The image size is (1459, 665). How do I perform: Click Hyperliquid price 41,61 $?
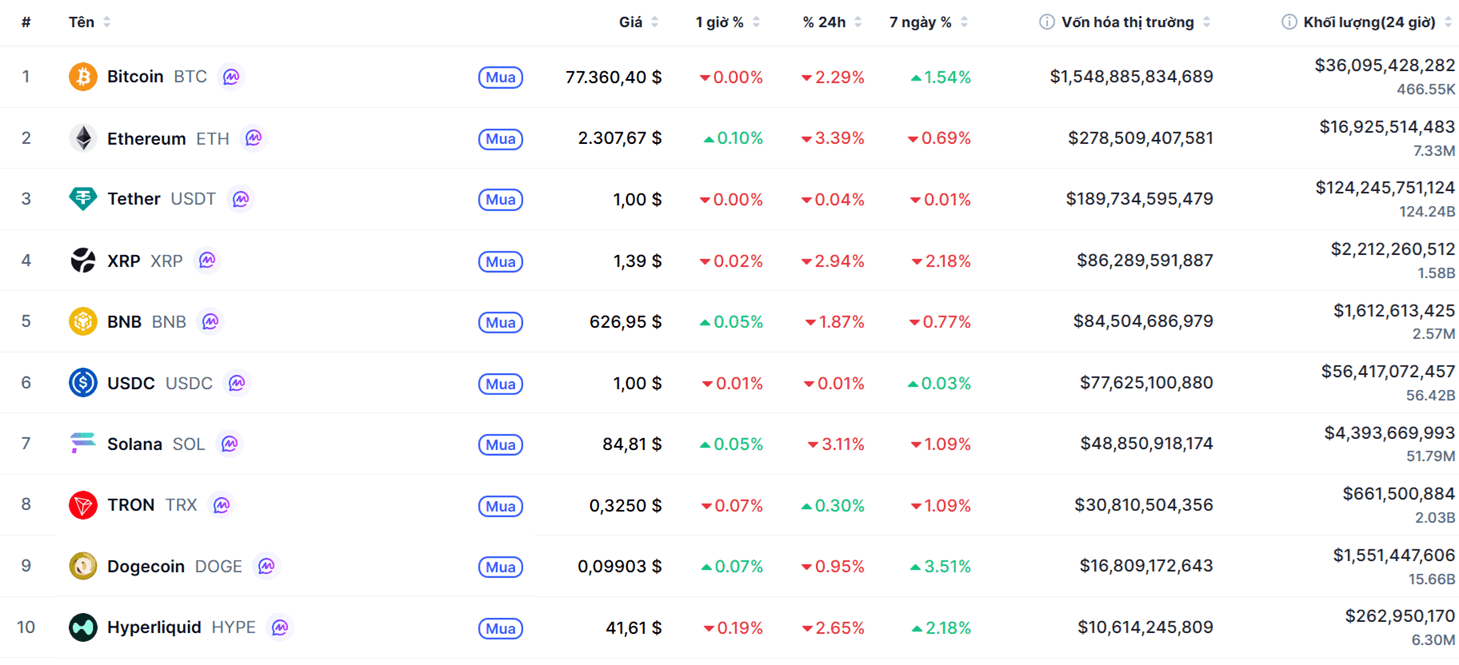pos(634,628)
